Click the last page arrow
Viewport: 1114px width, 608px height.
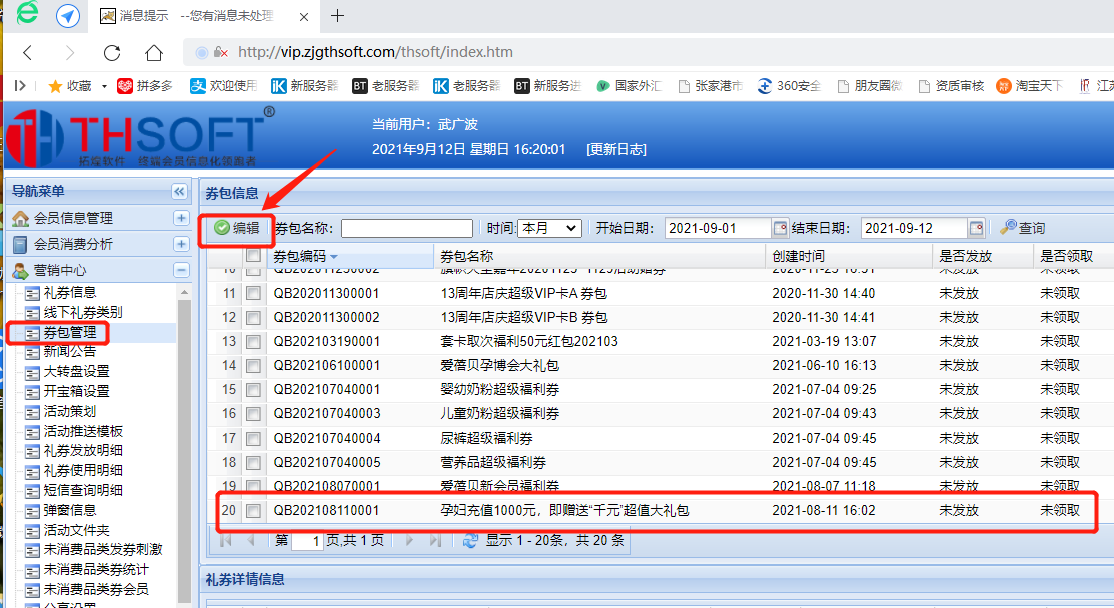pos(435,541)
